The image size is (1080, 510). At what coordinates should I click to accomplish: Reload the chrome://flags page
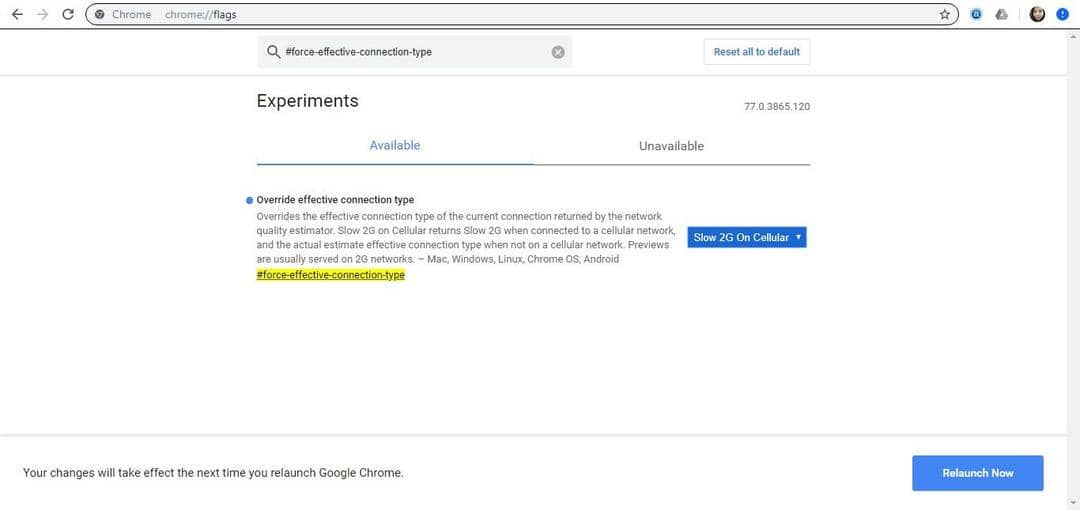pyautogui.click(x=68, y=14)
